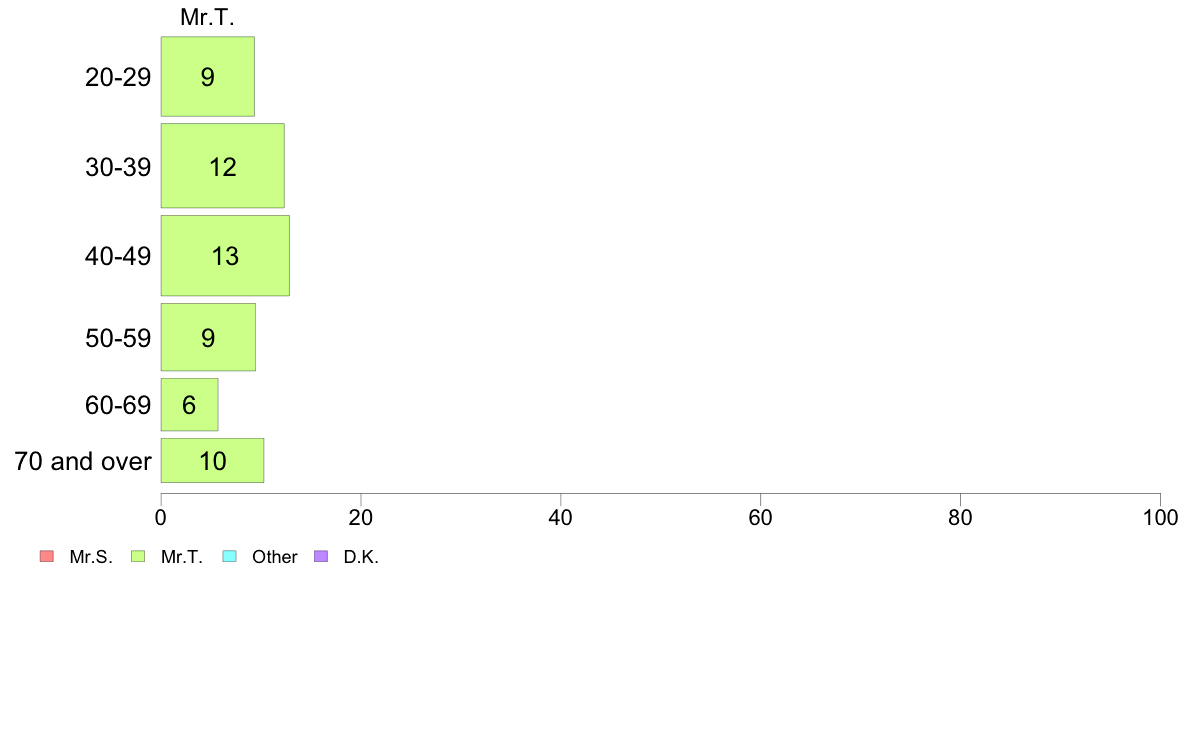Select the 50-59 bar showing 9

[x=208, y=337]
